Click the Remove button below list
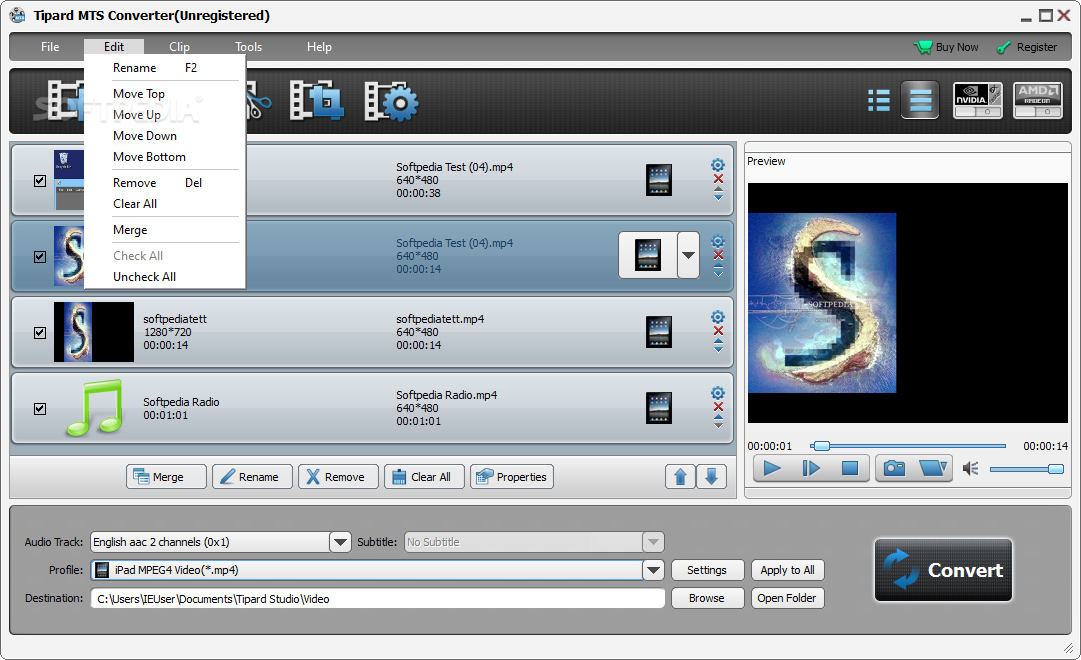The image size is (1081, 660). 338,477
